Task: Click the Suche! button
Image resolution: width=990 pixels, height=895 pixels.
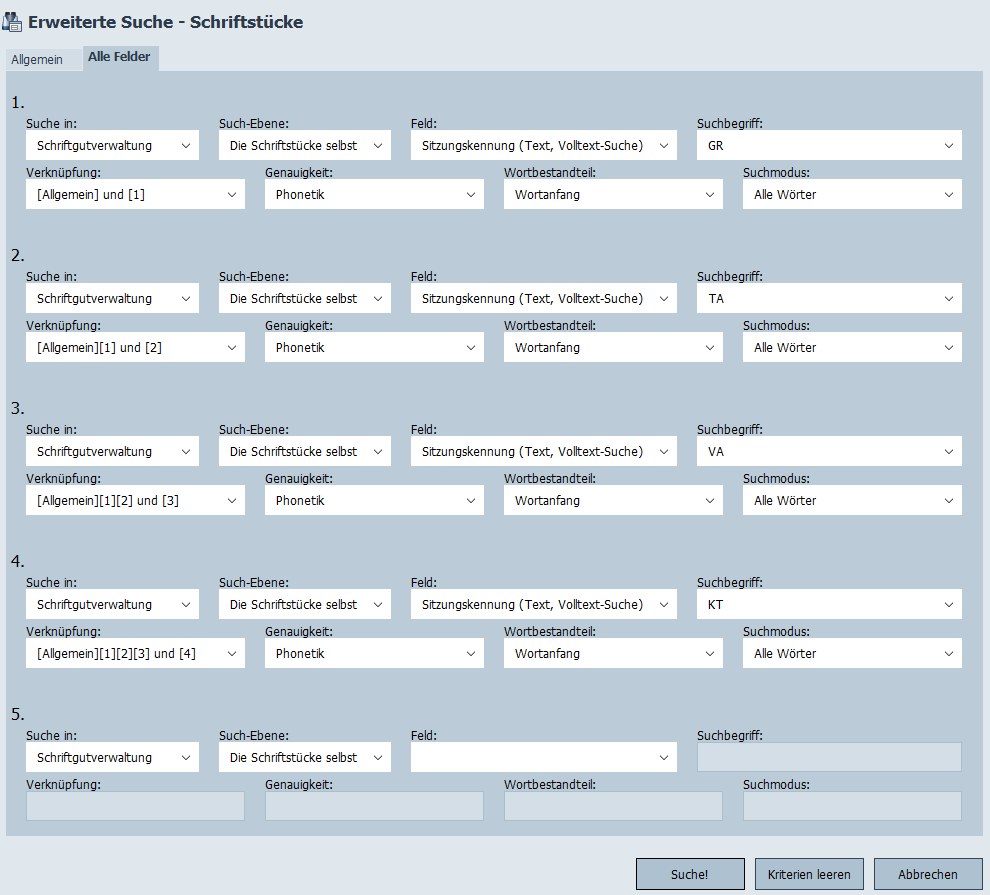Action: pos(689,874)
